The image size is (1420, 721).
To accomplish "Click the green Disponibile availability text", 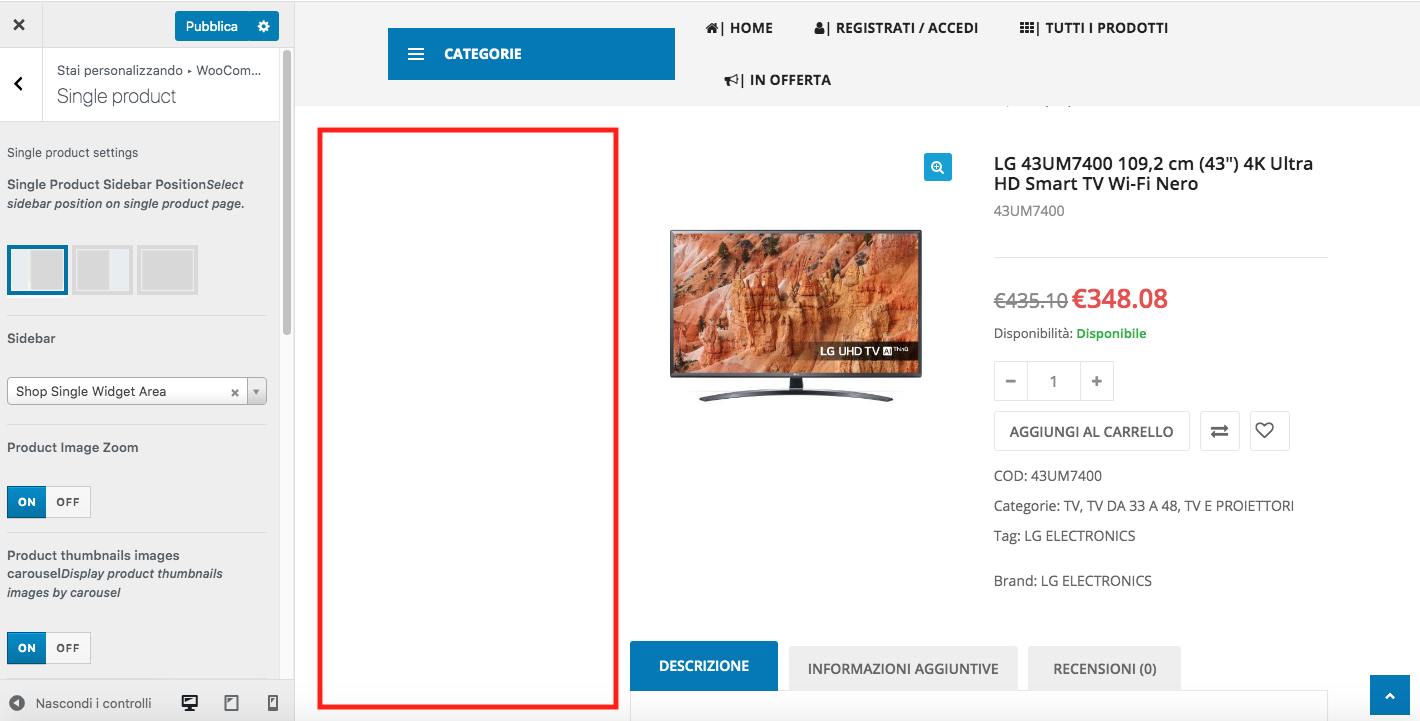I will [1111, 333].
